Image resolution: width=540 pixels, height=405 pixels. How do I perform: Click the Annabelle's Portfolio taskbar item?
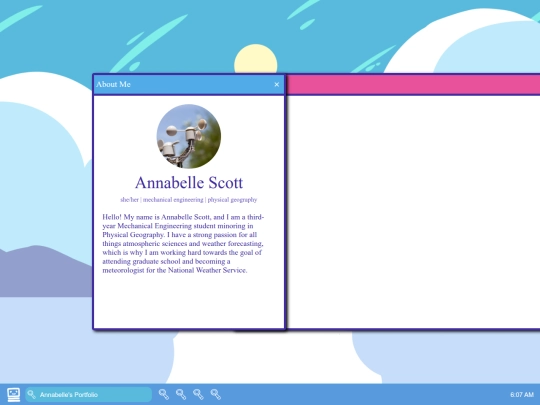tap(89, 394)
